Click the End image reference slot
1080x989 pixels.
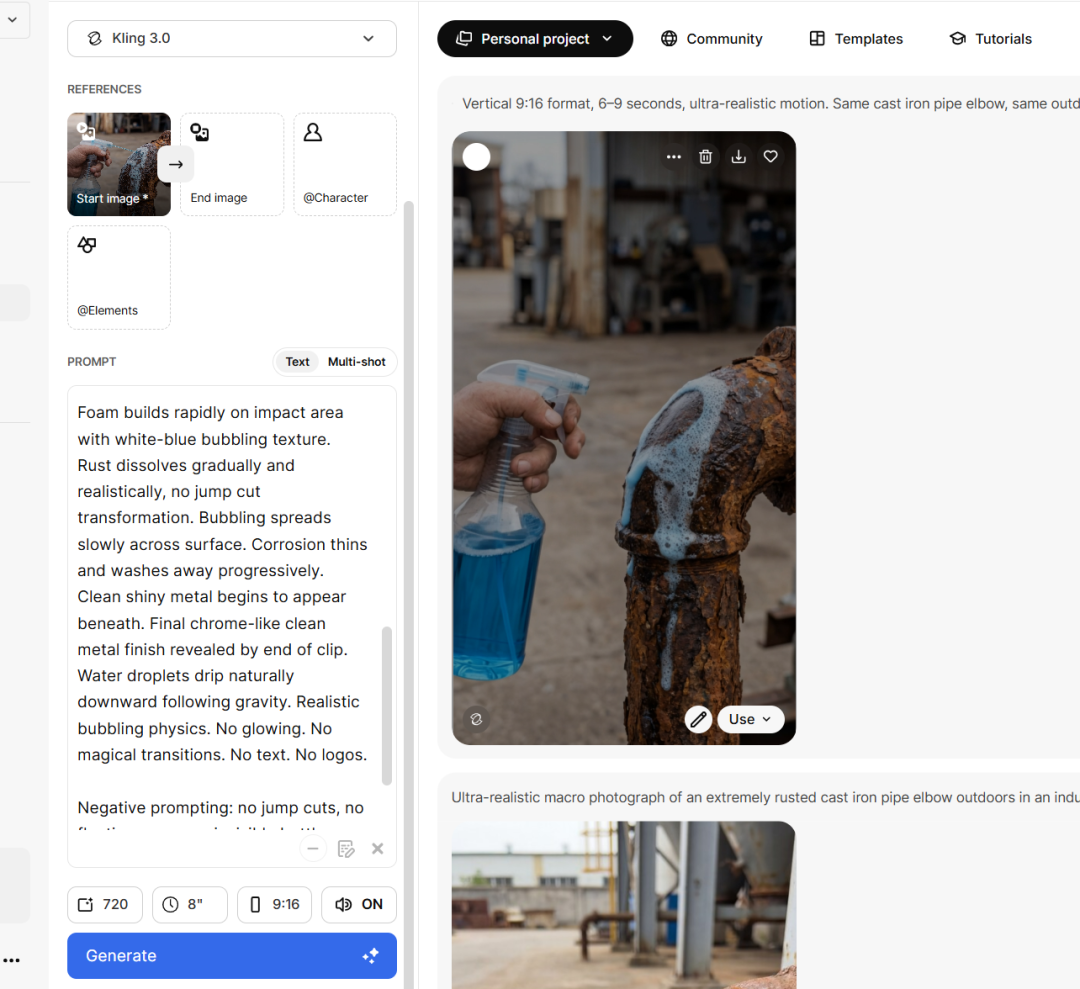[x=232, y=164]
